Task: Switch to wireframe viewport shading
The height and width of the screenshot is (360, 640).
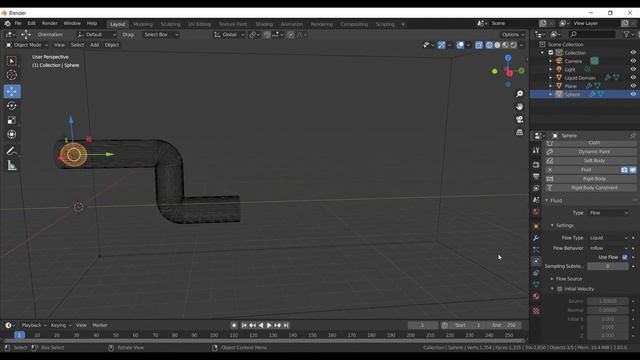Action: [489, 45]
